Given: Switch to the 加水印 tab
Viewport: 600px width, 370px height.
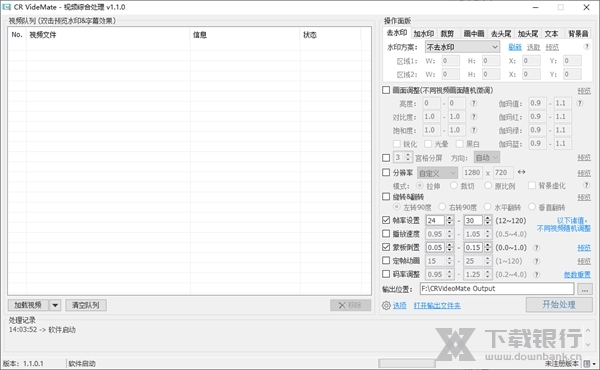Looking at the screenshot, I should tap(424, 34).
